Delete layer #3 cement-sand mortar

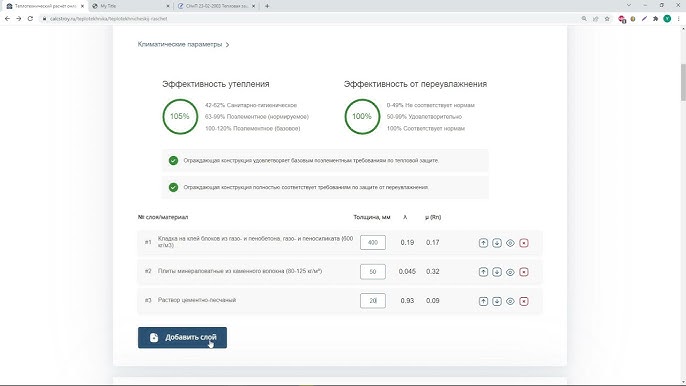coord(524,301)
